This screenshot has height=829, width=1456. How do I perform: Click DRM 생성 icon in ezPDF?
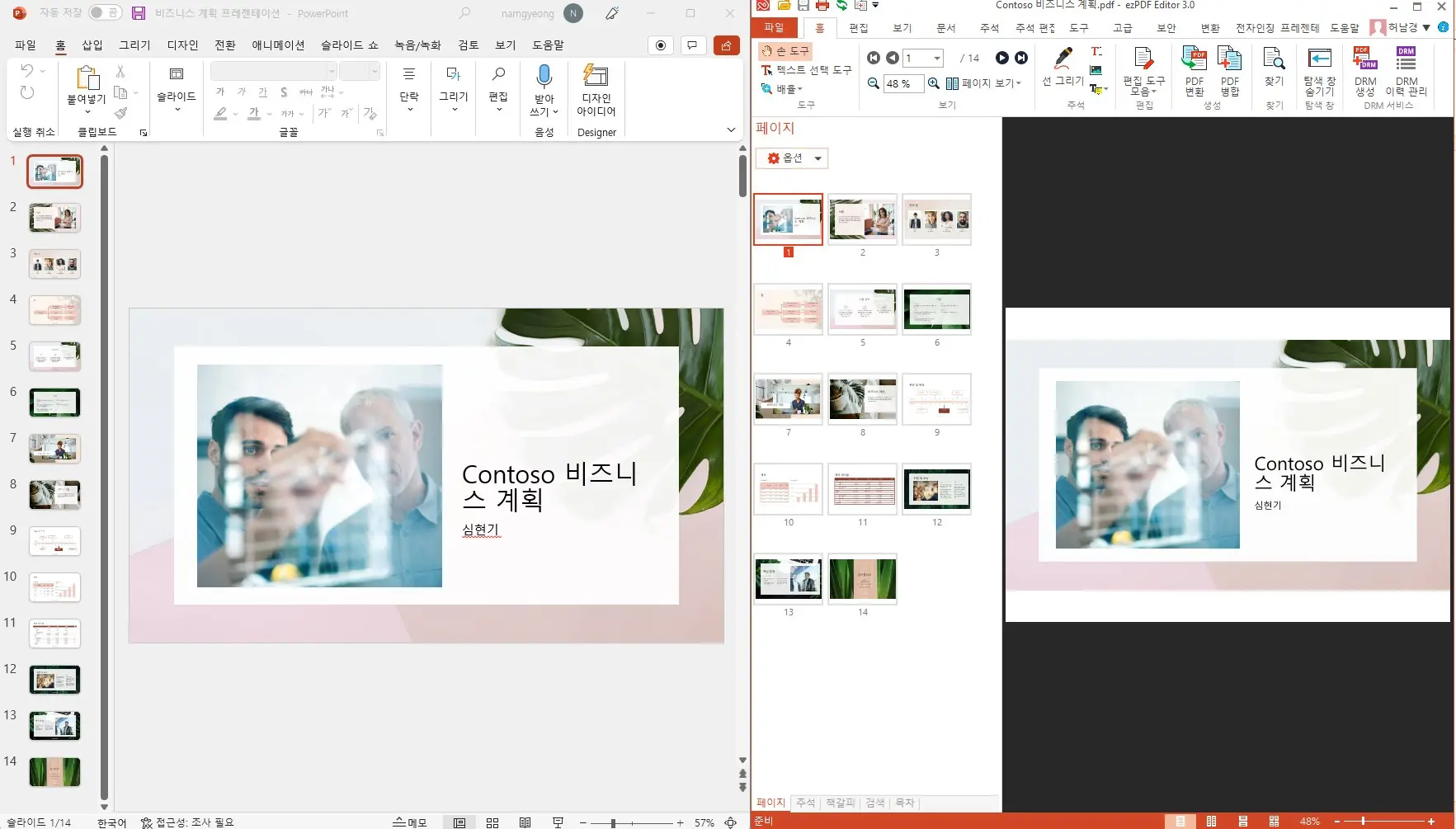tap(1365, 72)
